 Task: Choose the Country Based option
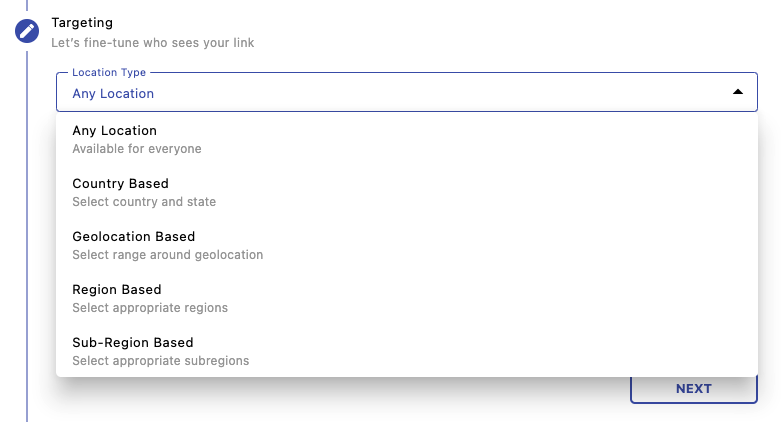point(120,184)
